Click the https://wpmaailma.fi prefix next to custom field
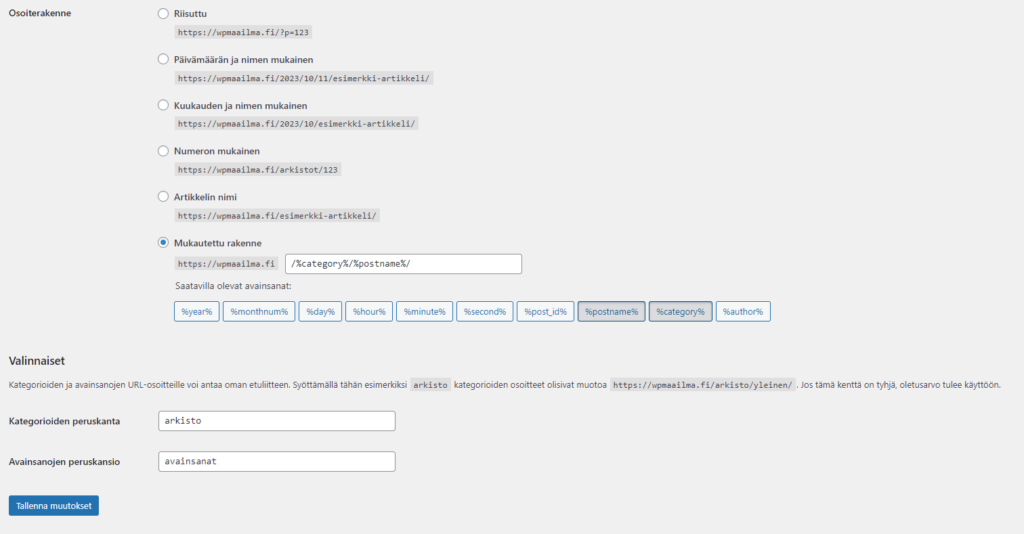Viewport: 1024px width, 534px height. [226, 264]
